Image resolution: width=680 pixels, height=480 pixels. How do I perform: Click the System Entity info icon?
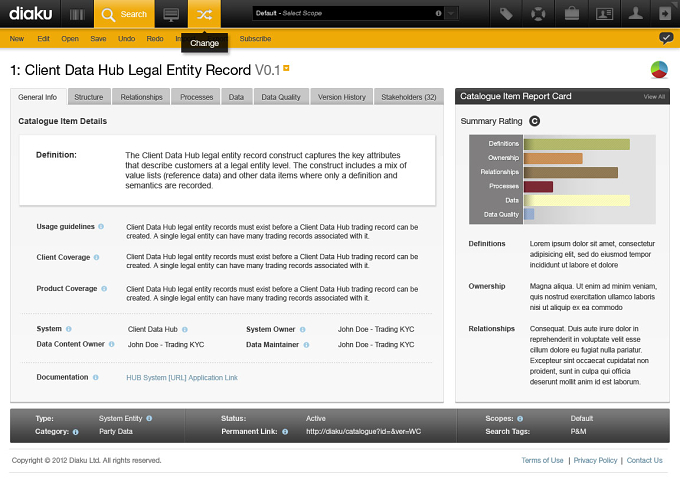[x=149, y=418]
